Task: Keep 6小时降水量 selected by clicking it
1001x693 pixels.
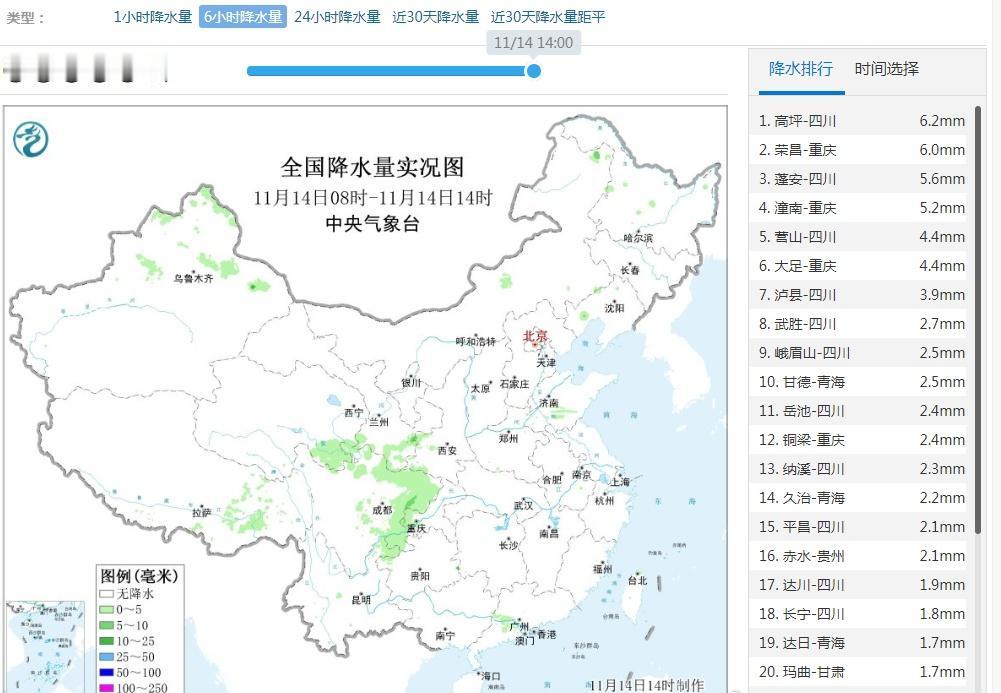Action: 241,17
